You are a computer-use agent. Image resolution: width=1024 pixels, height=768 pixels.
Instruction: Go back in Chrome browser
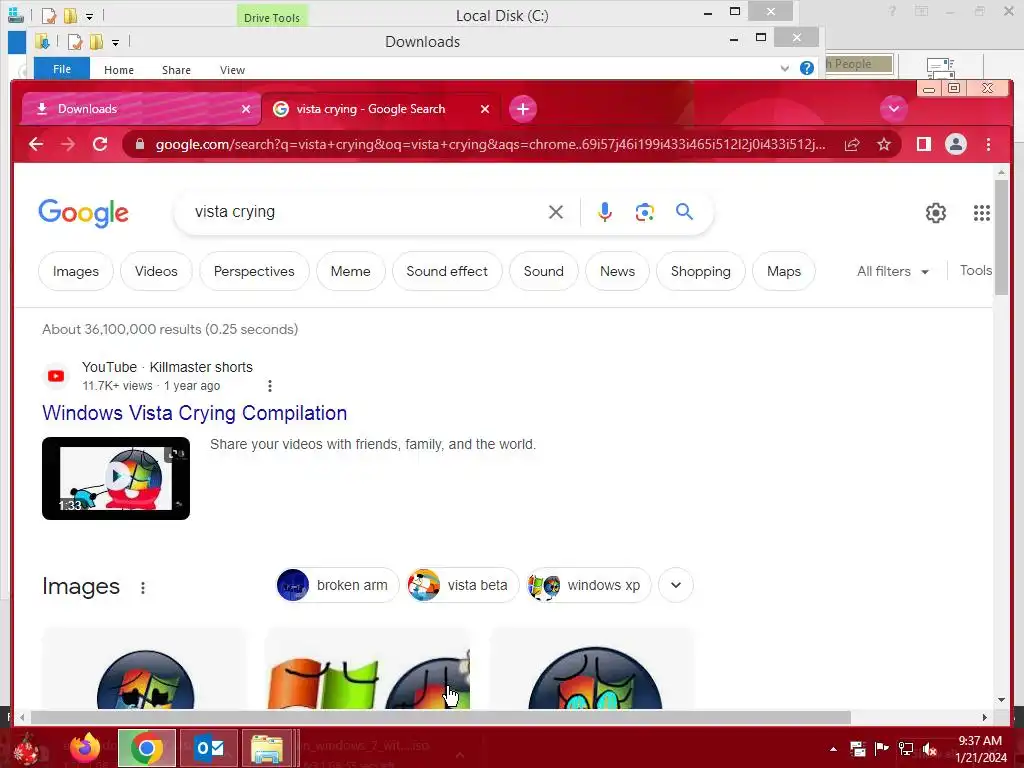click(x=36, y=144)
